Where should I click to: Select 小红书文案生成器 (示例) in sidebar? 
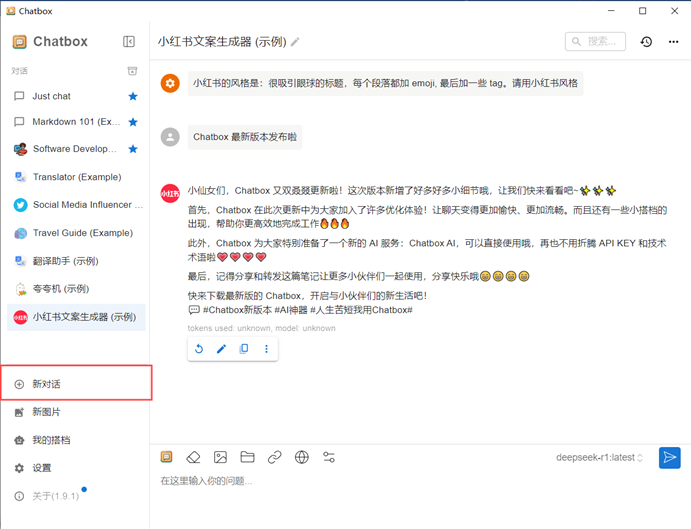77,317
